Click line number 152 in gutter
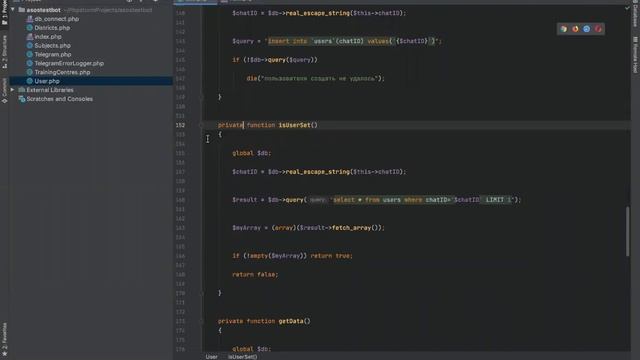The image size is (640, 360). point(180,125)
